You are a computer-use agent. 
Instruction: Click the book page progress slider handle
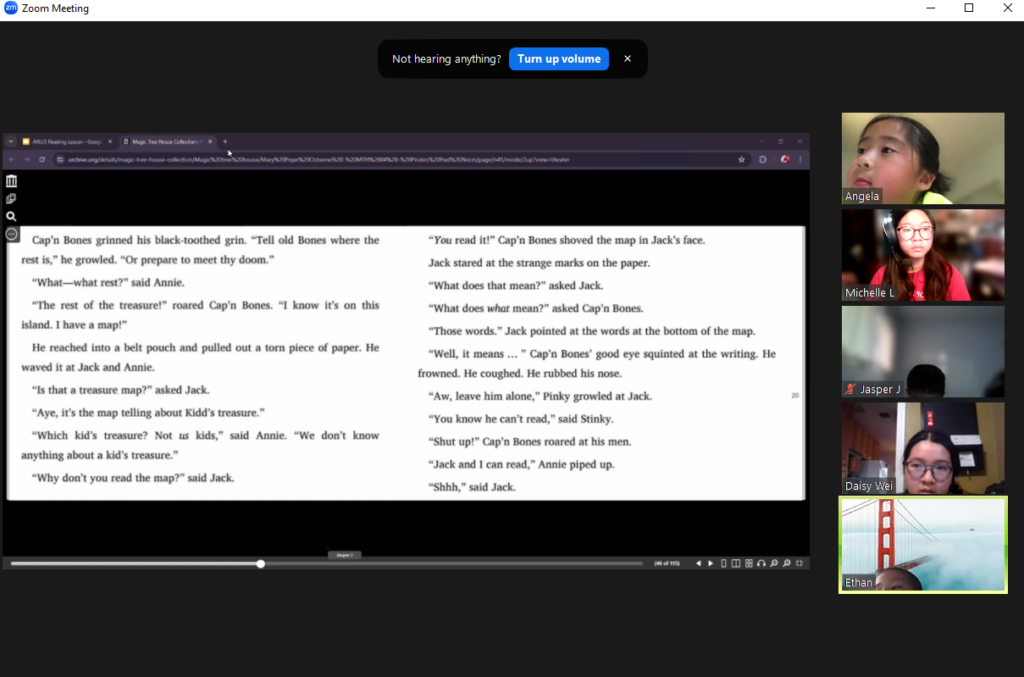click(261, 563)
